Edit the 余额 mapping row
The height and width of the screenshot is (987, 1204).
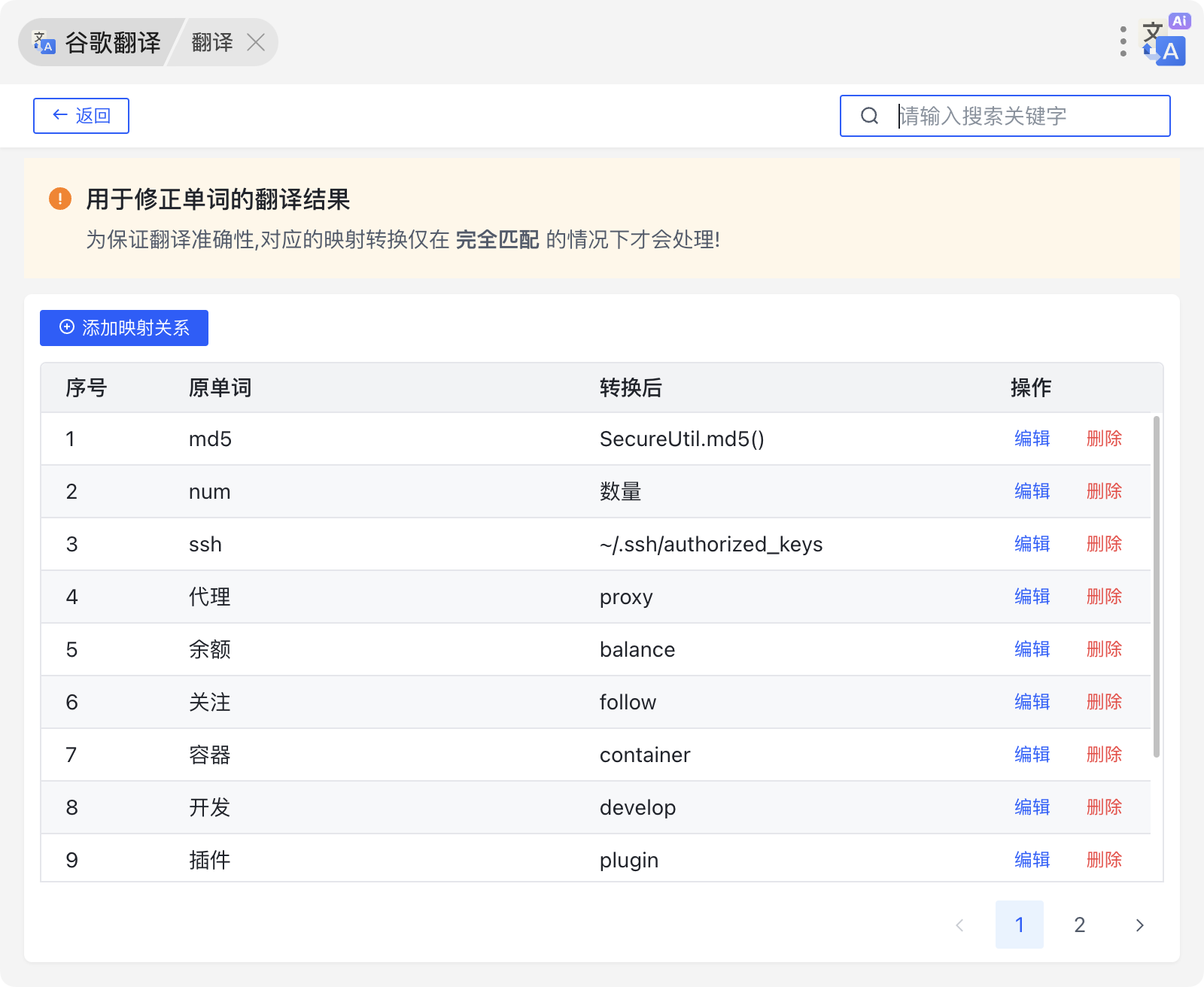coord(1032,649)
